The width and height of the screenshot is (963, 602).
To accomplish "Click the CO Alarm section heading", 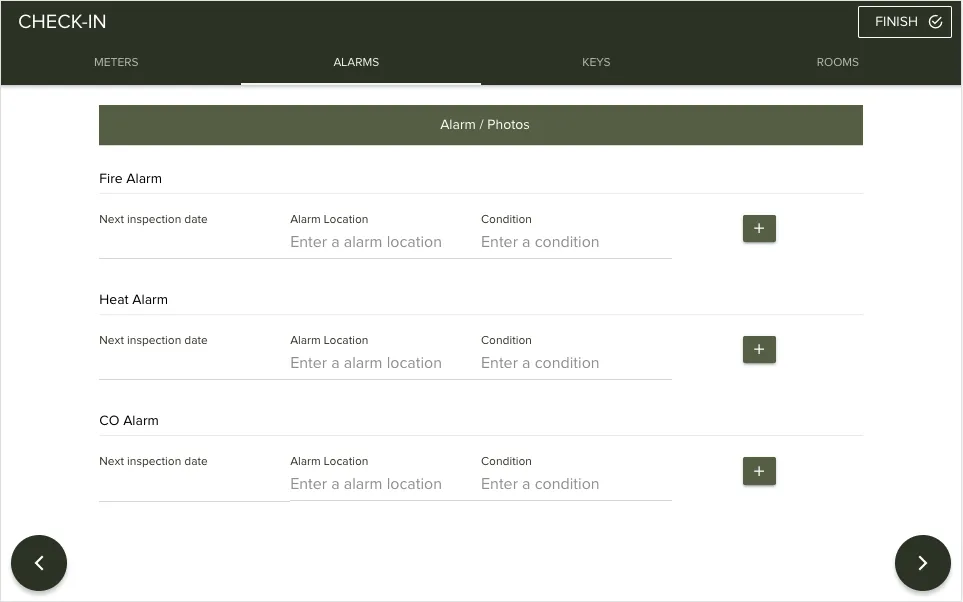I will 129,421.
